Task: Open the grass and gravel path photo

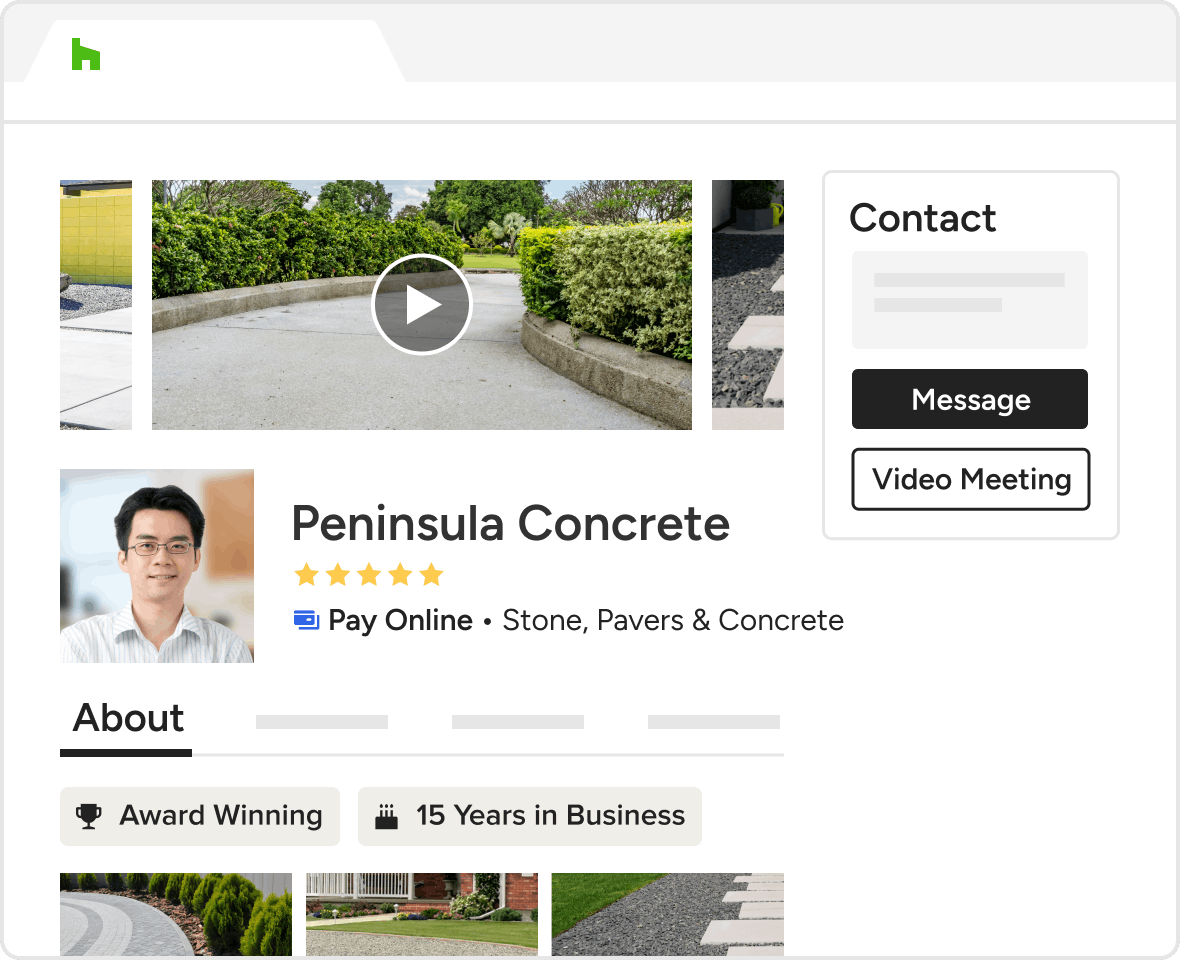Action: pos(668,914)
